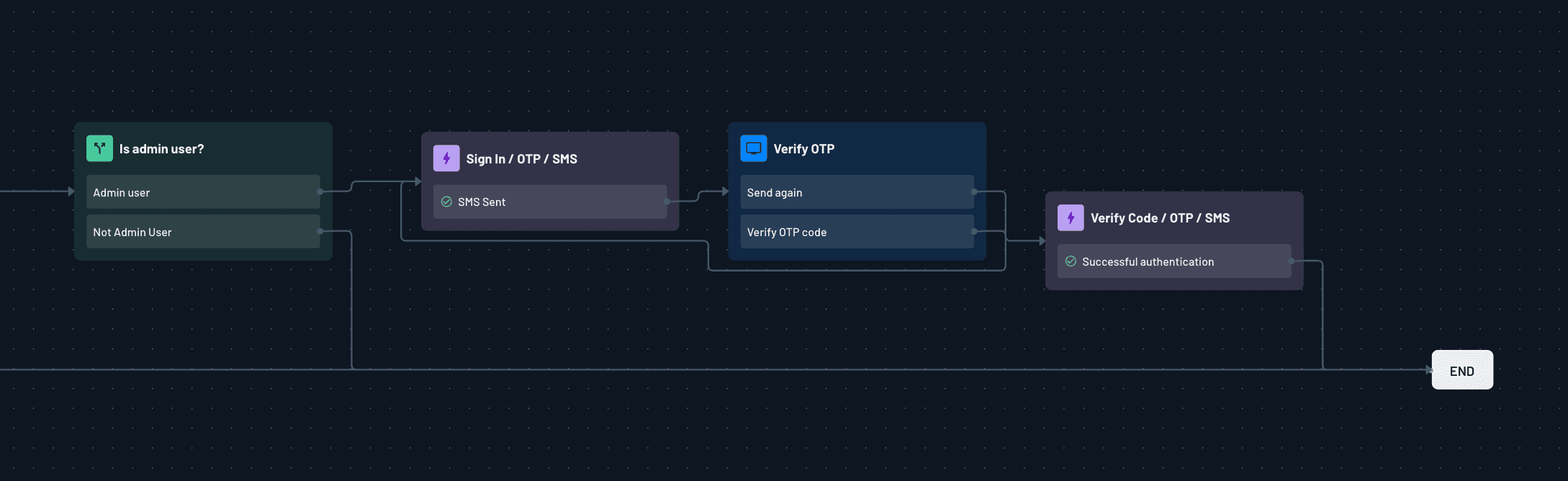Click the output port of Verify OTP code row
The image size is (1568, 481).
click(973, 231)
